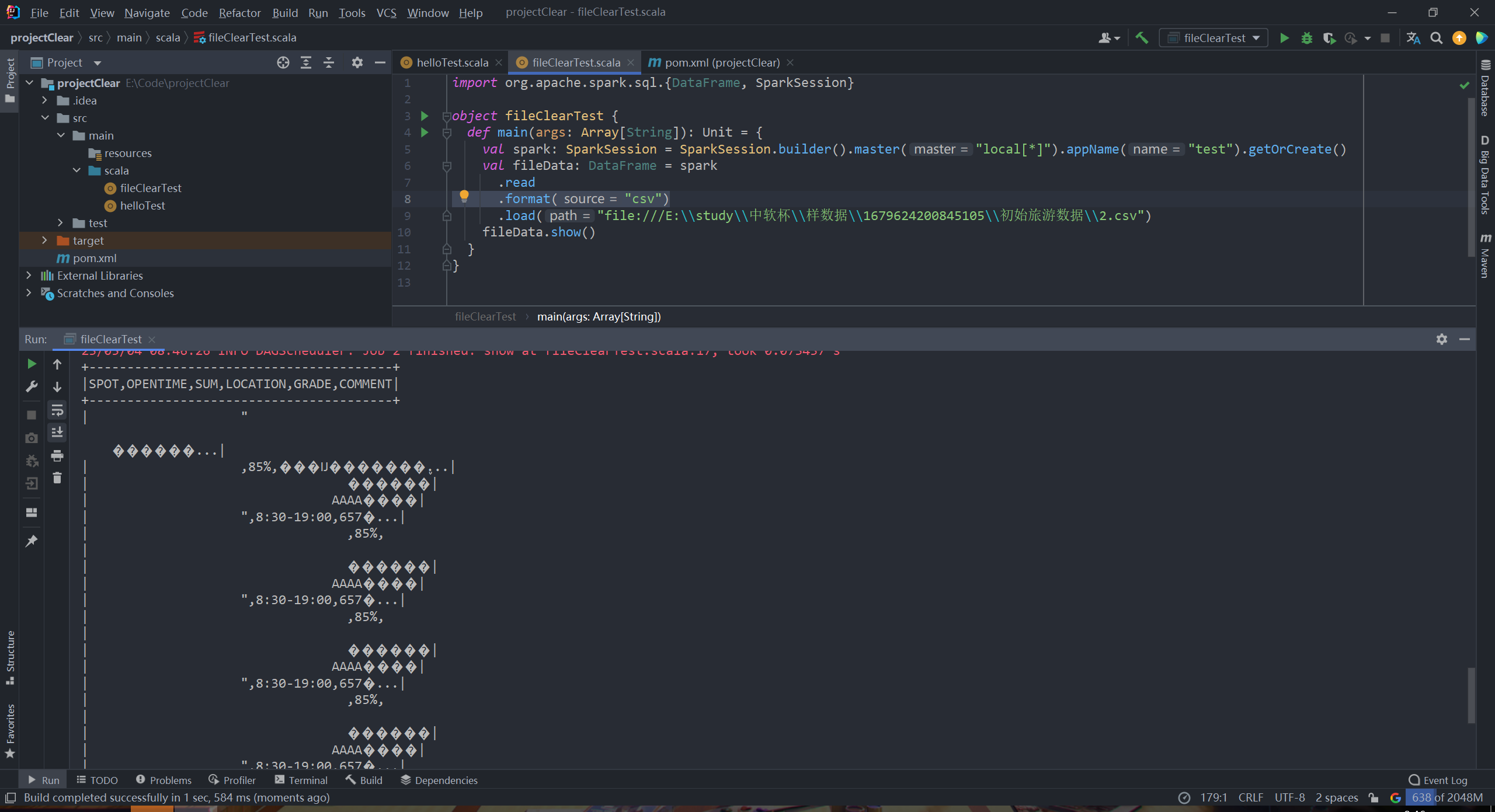The image size is (1495, 812).
Task: Click the intention lightbulb on line 8
Action: [464, 196]
